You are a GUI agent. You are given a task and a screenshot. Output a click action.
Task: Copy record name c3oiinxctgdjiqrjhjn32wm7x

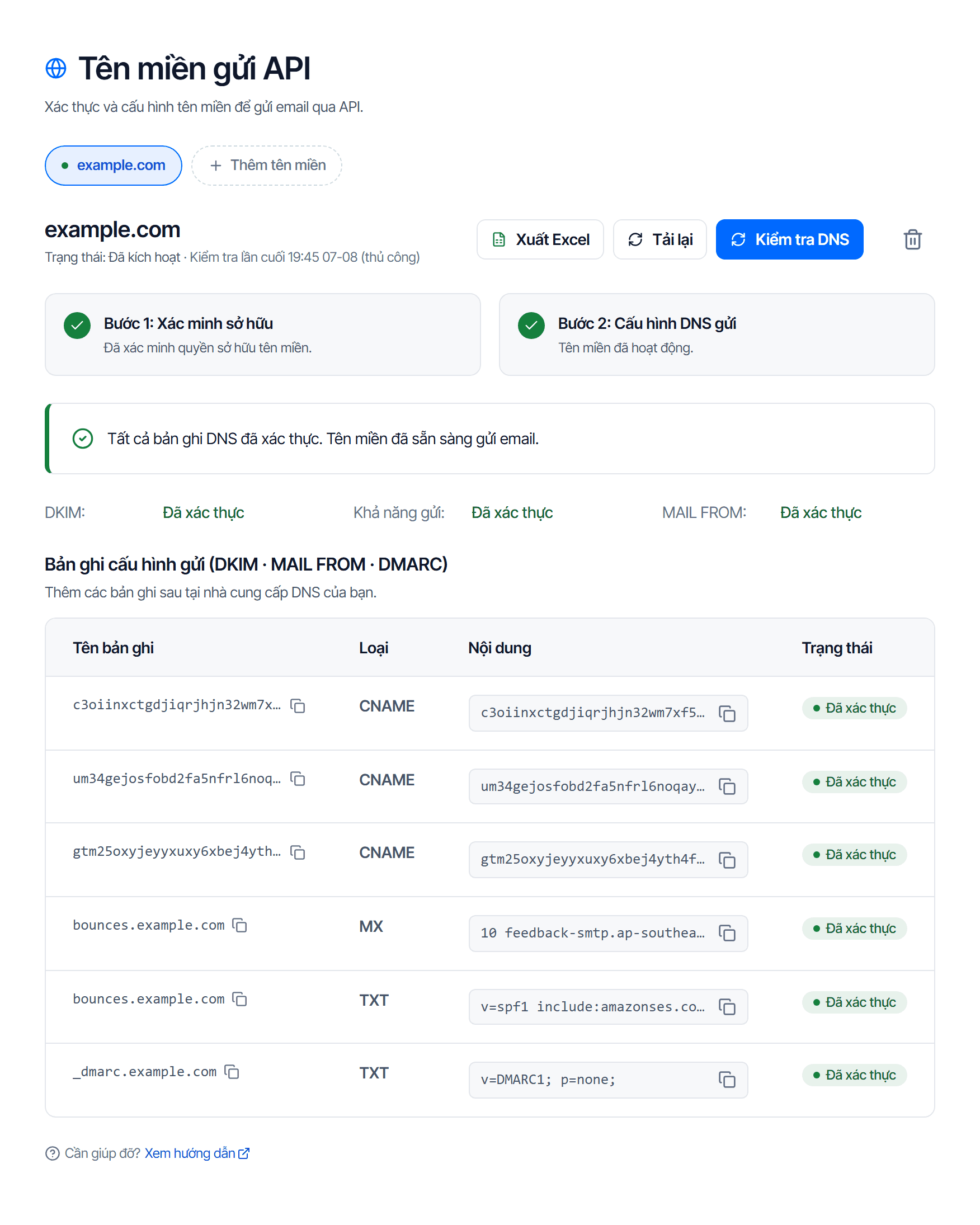(298, 705)
